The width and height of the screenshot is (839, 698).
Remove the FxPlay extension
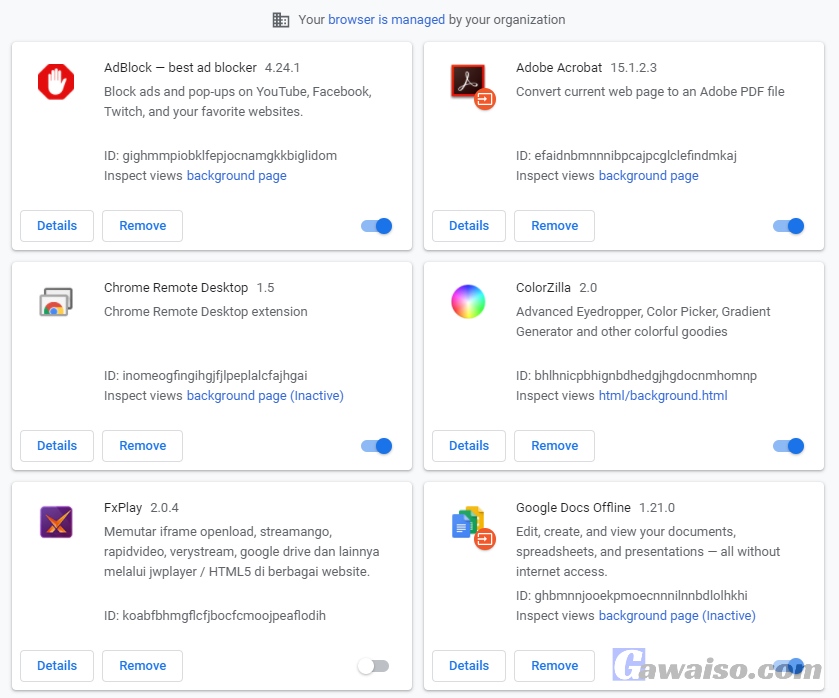(x=142, y=666)
